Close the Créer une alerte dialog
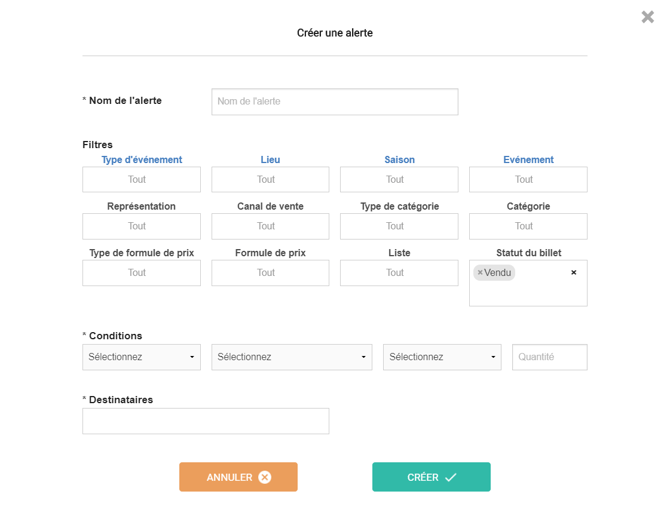This screenshot has width=670, height=528. pyautogui.click(x=647, y=17)
